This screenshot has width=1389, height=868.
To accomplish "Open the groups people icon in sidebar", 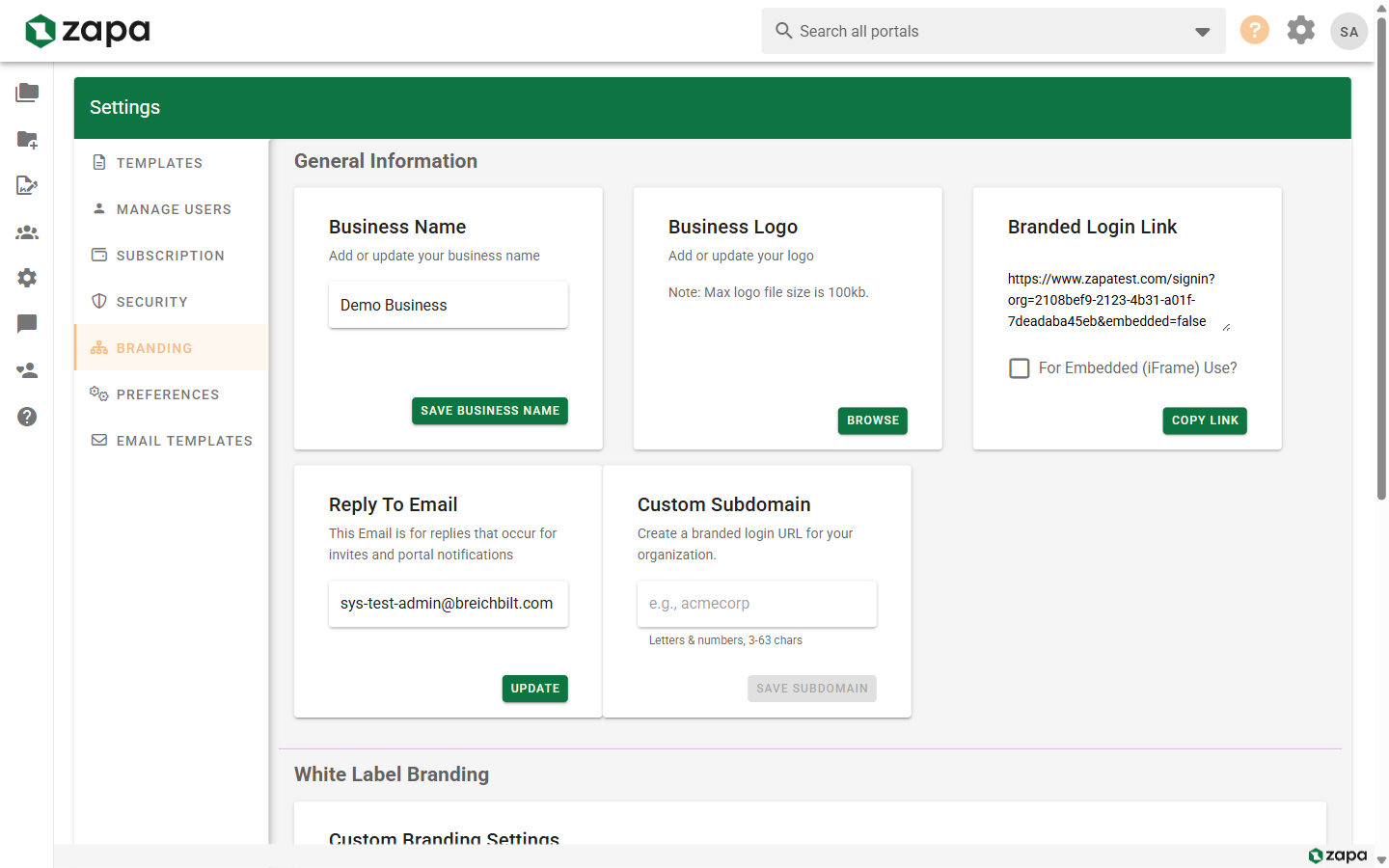I will pos(27,231).
